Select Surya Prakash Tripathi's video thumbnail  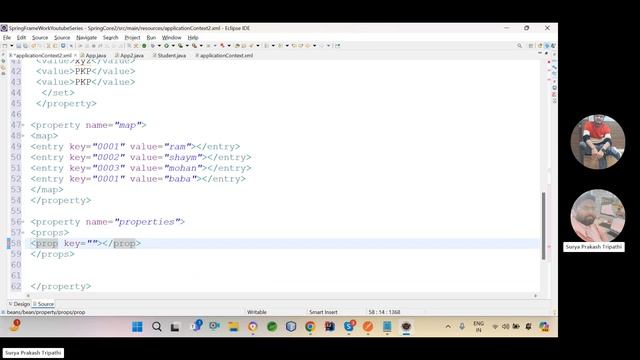(x=598, y=216)
